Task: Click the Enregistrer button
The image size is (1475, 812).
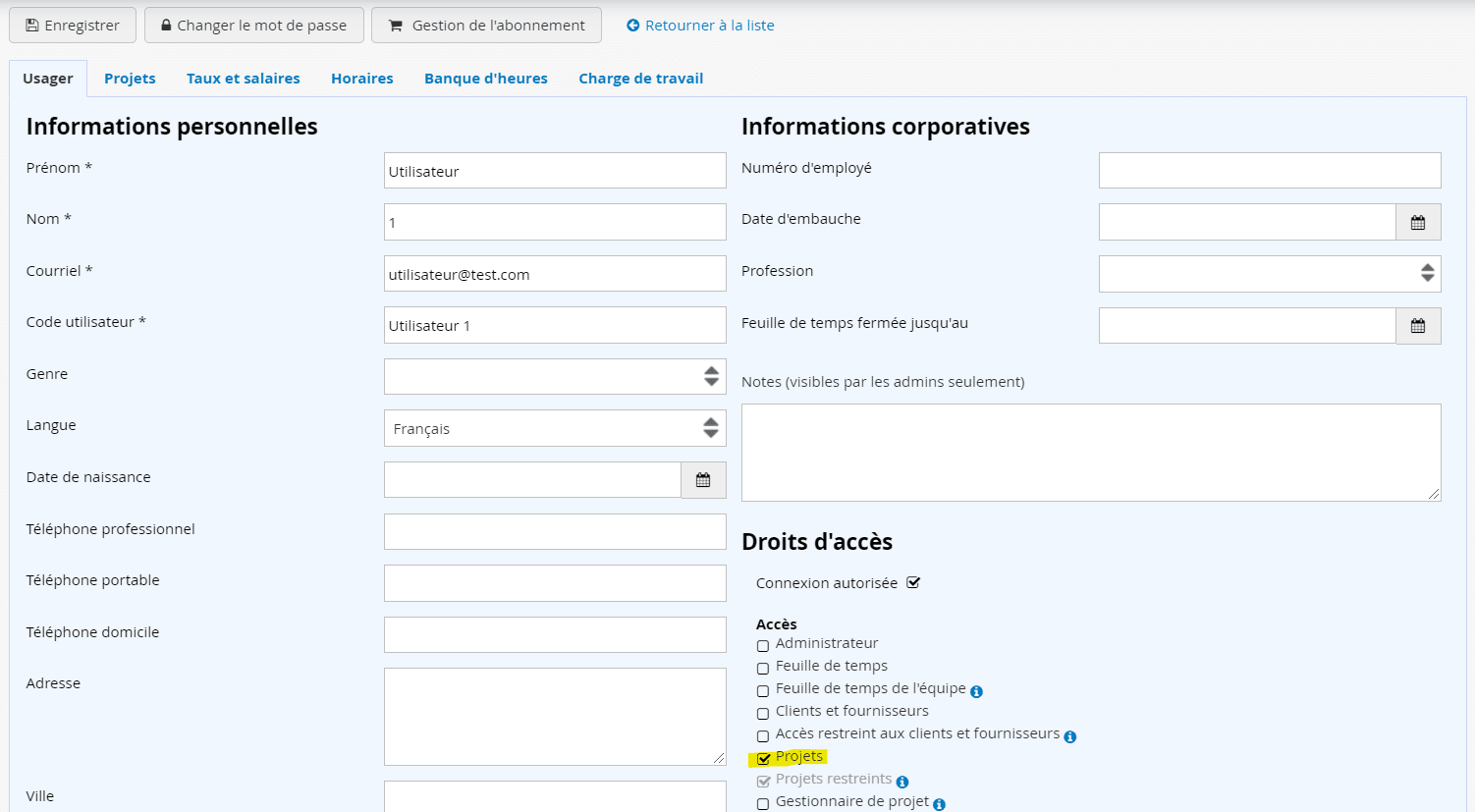Action: 73,26
